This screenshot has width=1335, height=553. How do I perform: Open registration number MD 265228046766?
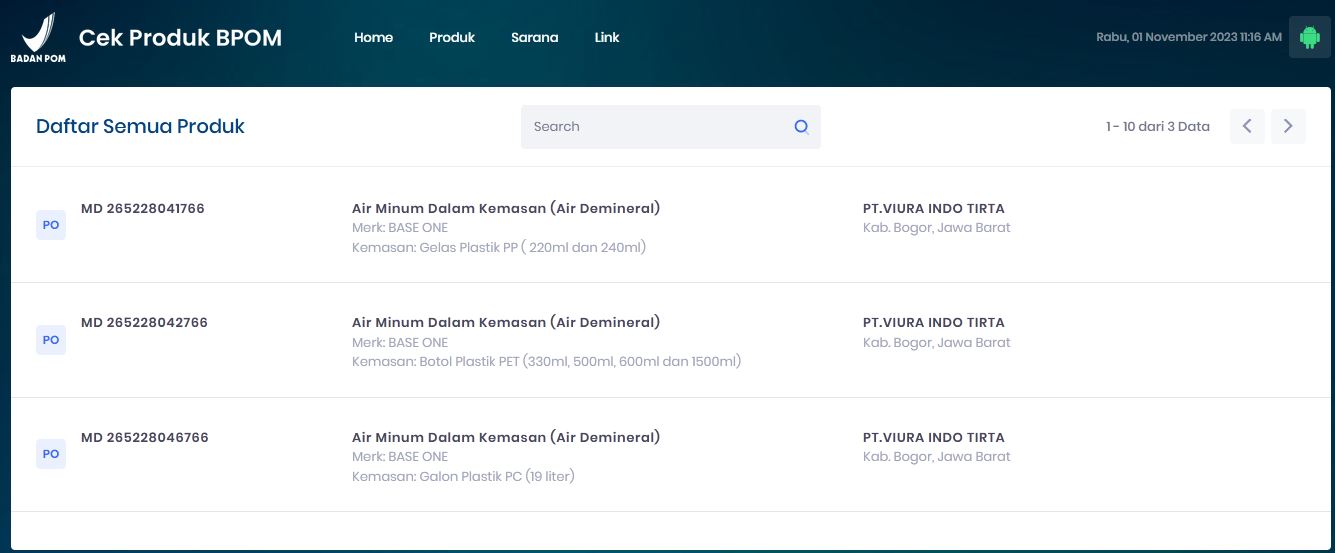click(x=144, y=438)
